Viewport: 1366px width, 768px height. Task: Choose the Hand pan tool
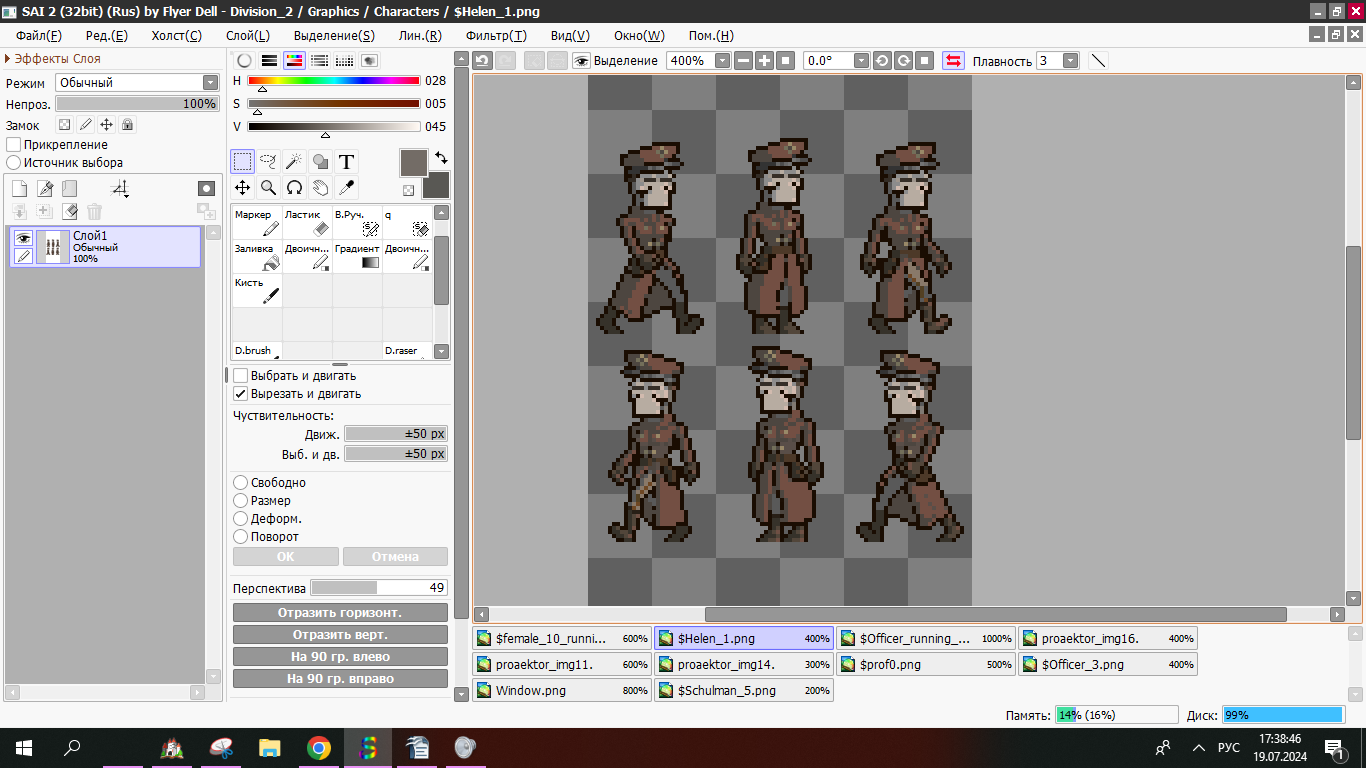click(320, 187)
